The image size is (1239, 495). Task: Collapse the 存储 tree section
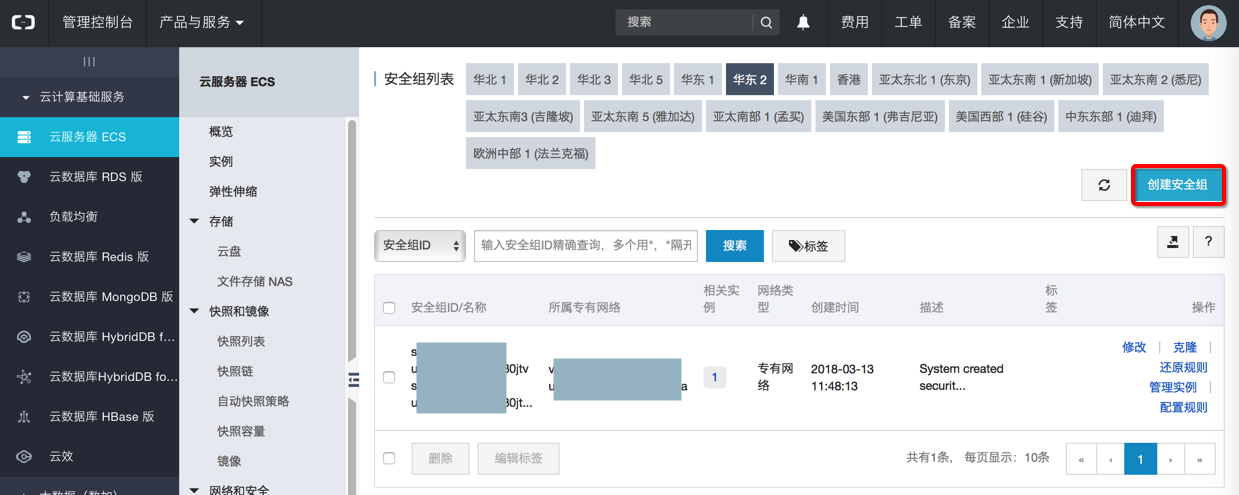click(195, 221)
